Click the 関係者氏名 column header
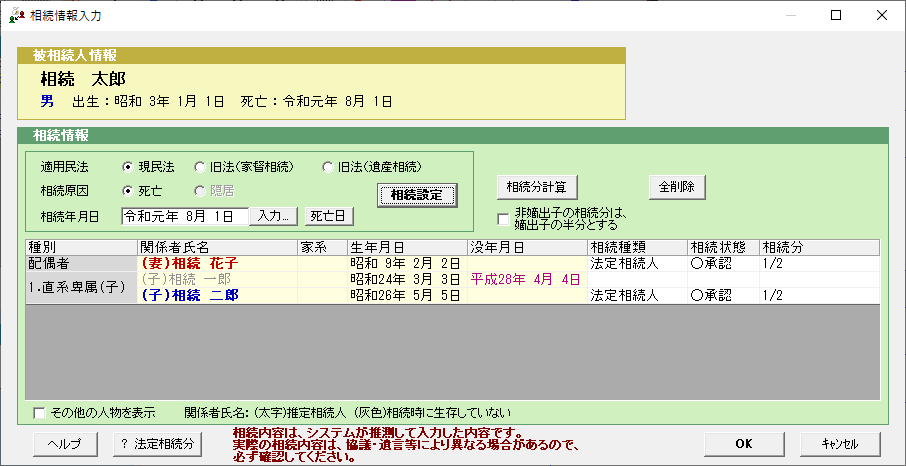The image size is (906, 466). [x=217, y=247]
